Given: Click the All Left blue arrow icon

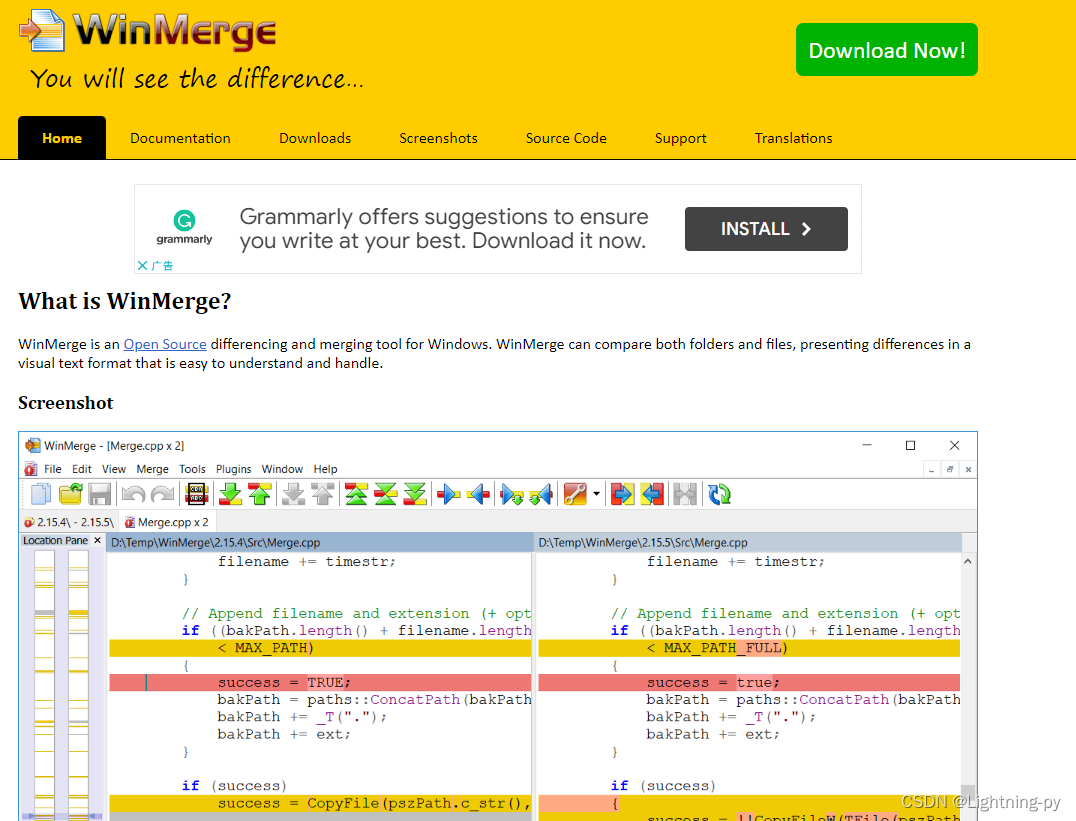Looking at the screenshot, I should click(x=652, y=494).
